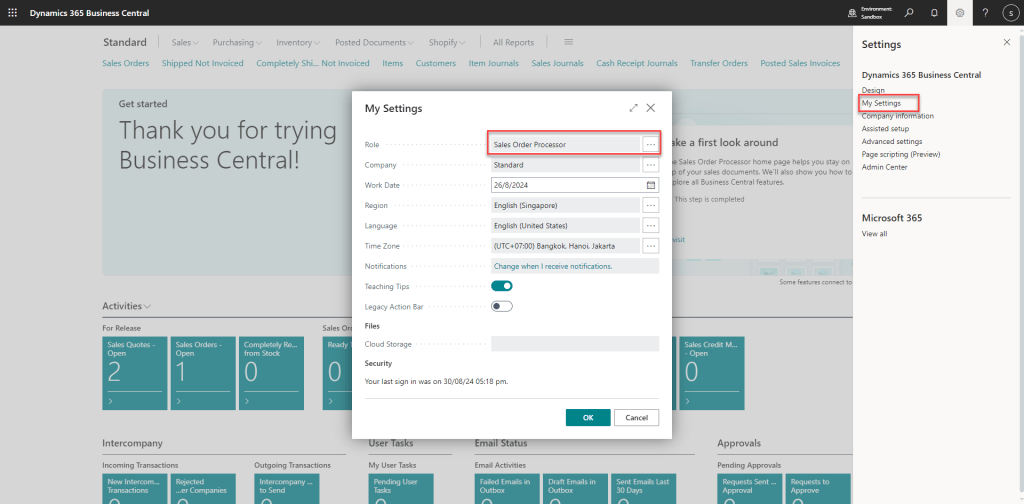Expand My Settings dialog to full screen
Image resolution: width=1024 pixels, height=504 pixels.
point(633,108)
